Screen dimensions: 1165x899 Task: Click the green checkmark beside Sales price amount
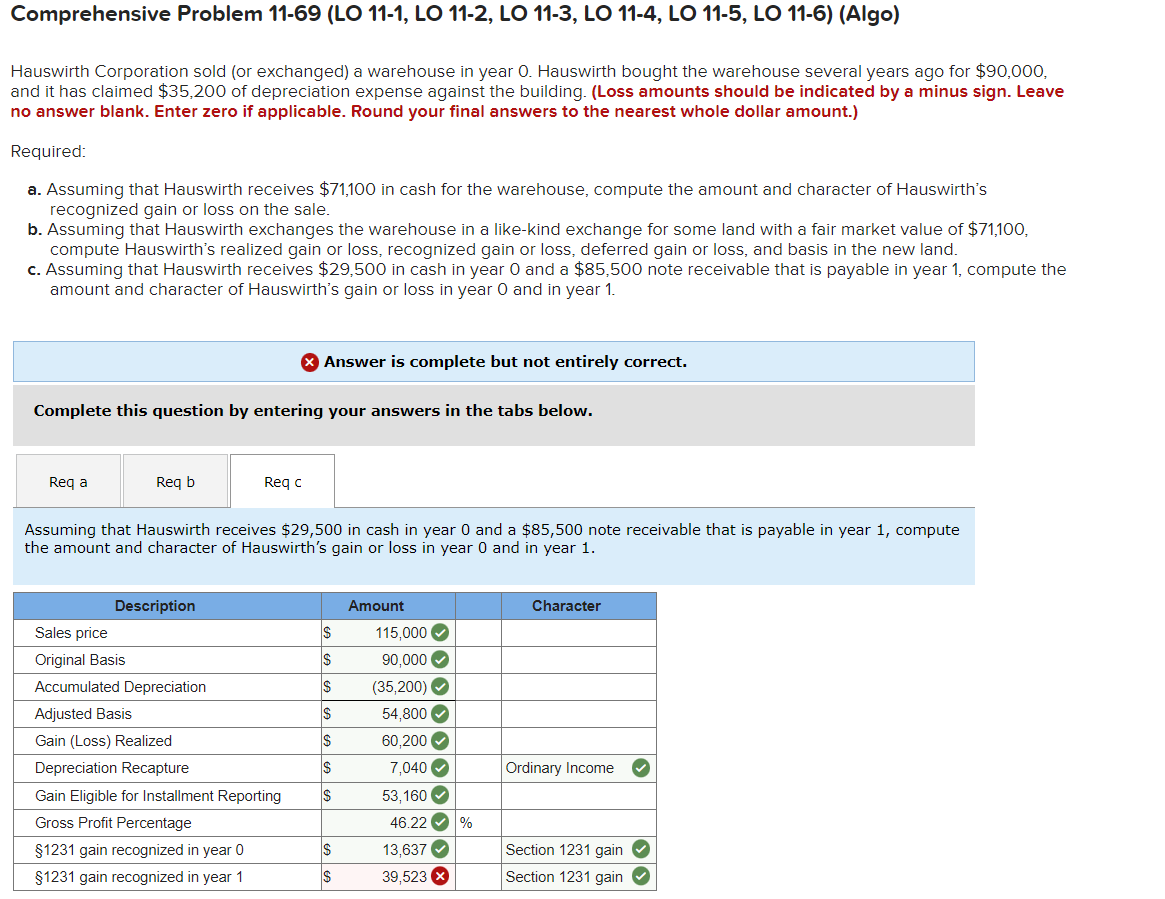(442, 633)
